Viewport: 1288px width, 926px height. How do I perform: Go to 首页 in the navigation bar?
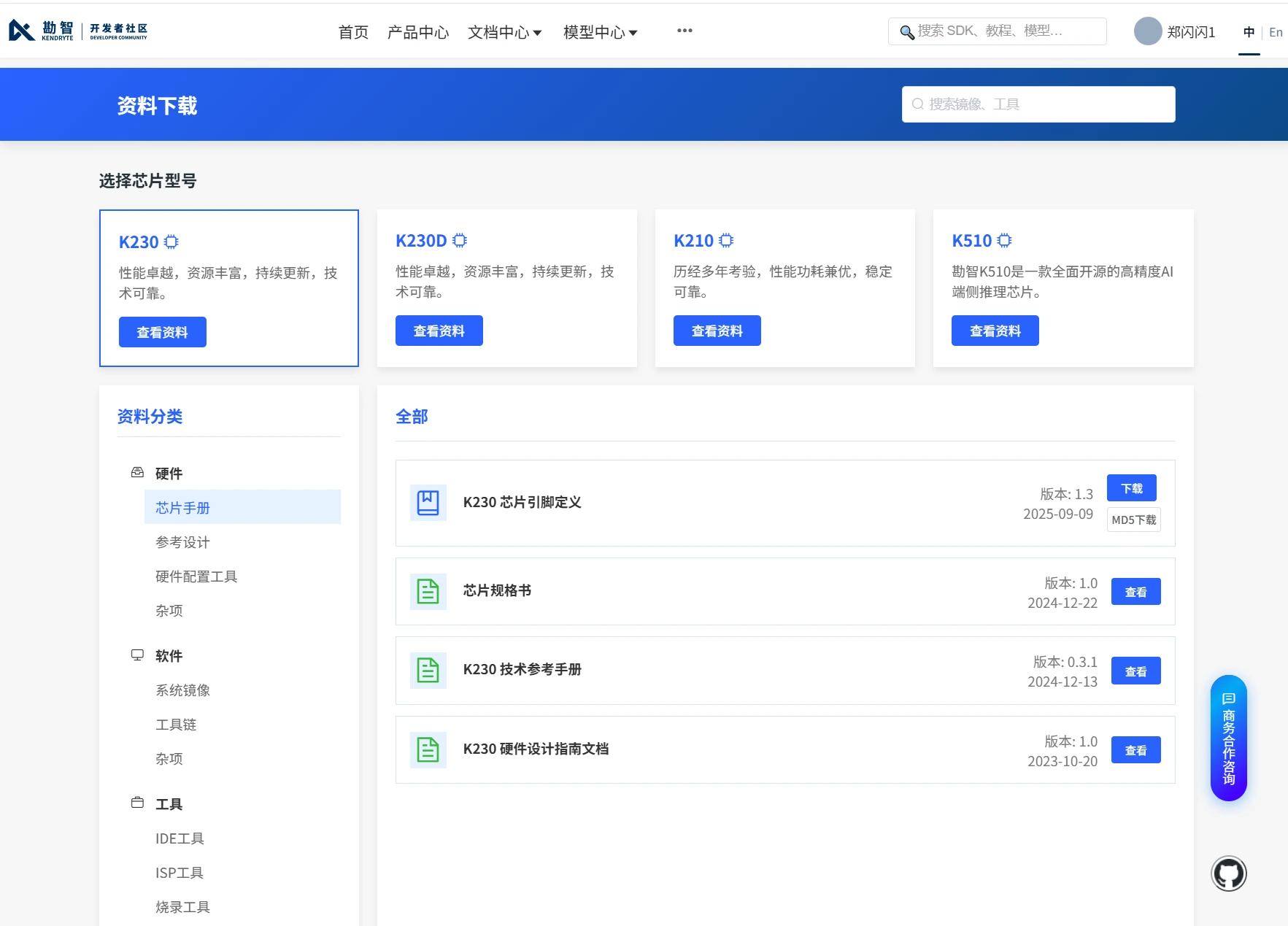click(x=353, y=32)
